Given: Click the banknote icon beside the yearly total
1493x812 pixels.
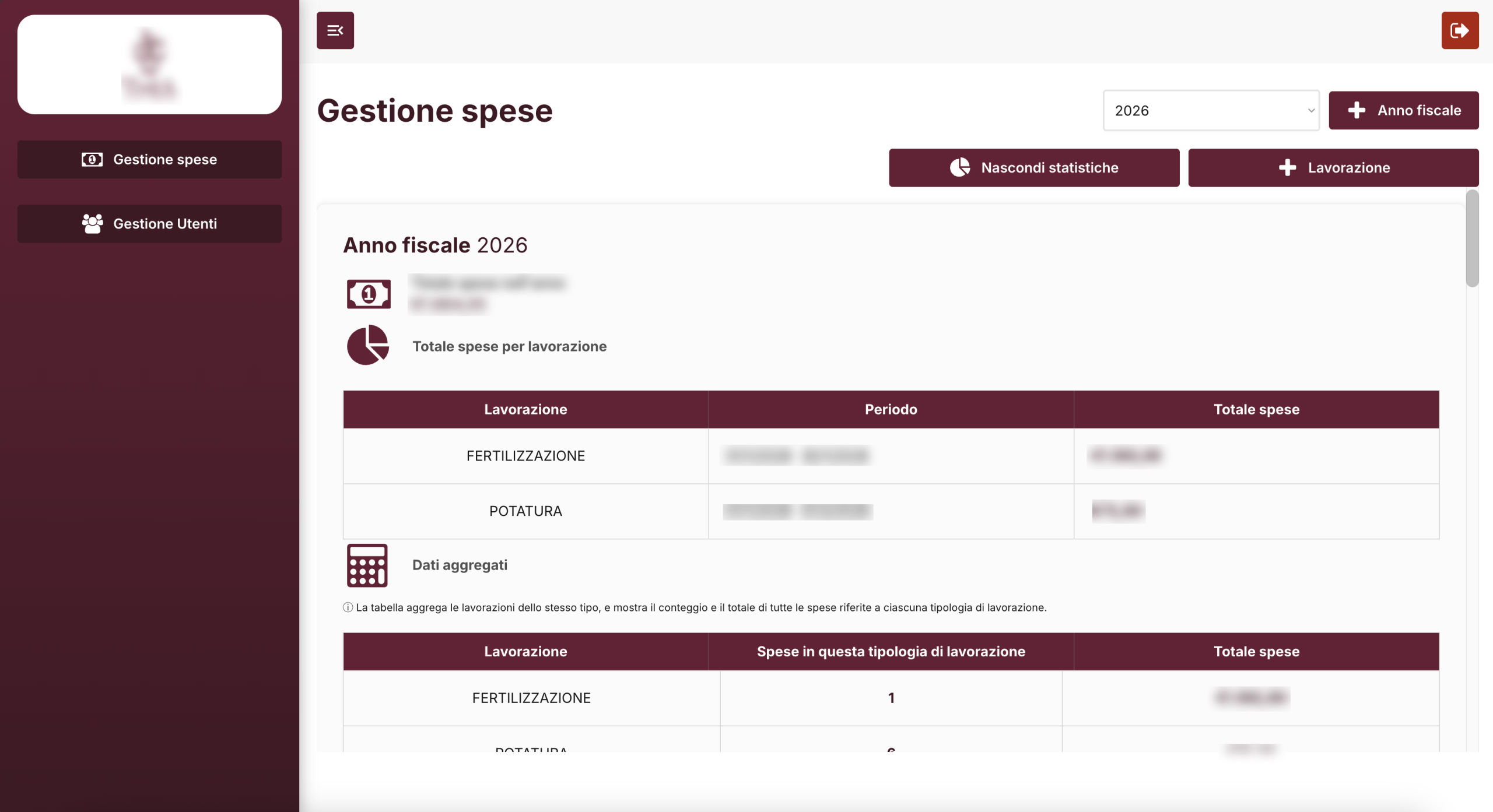Looking at the screenshot, I should coord(368,294).
